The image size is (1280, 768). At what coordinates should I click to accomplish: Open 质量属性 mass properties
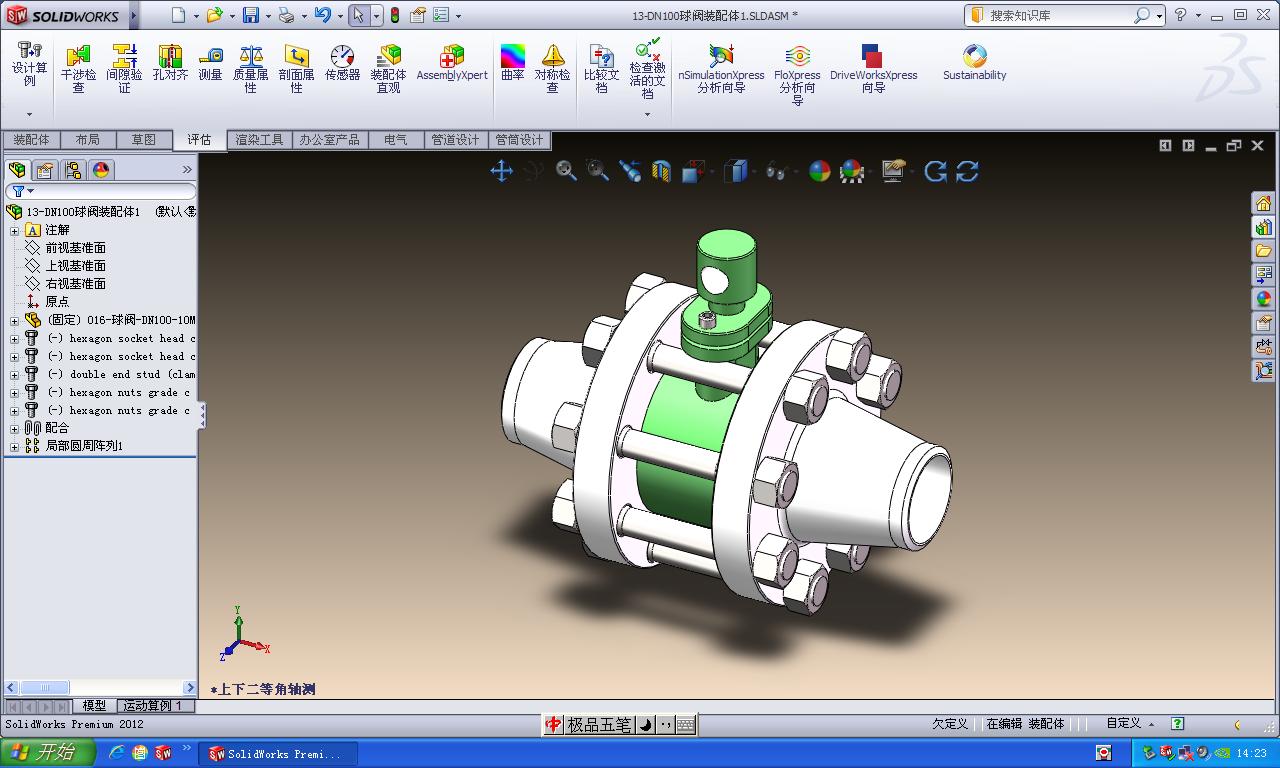pyautogui.click(x=251, y=68)
